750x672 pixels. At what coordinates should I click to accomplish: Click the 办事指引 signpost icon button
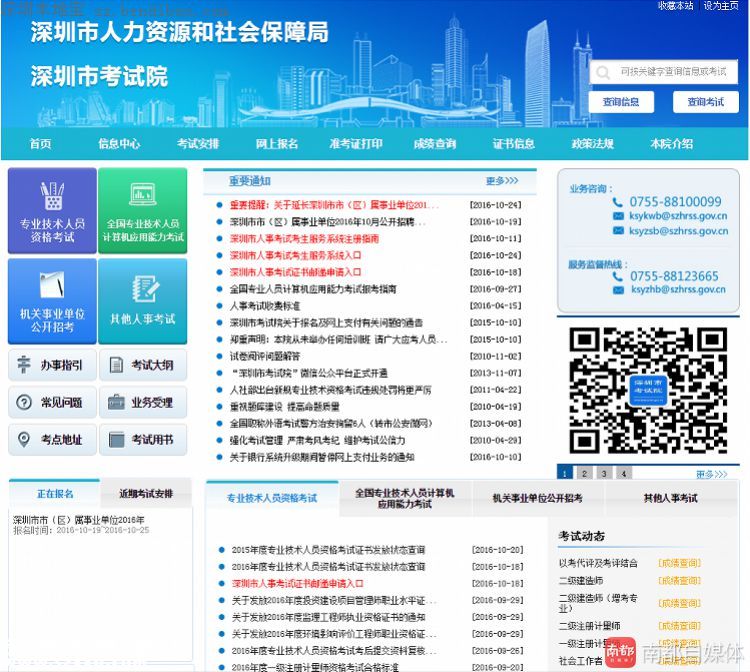52,365
